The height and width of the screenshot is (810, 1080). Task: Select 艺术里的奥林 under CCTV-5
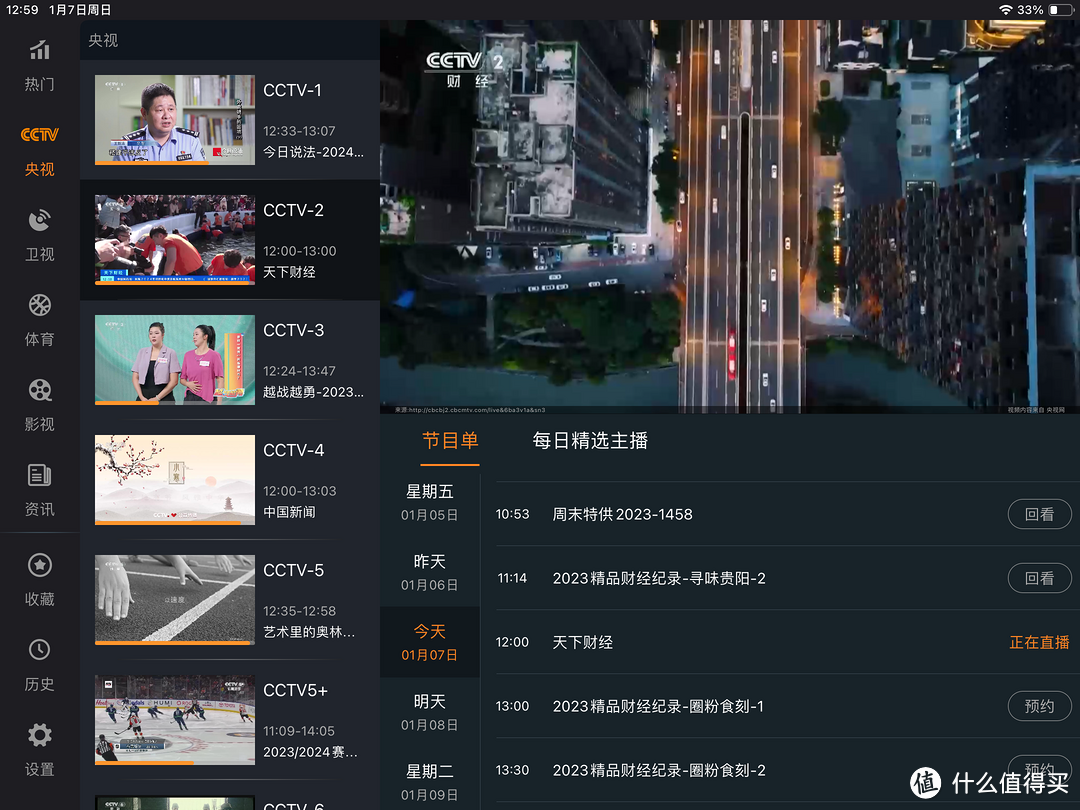pyautogui.click(x=309, y=632)
